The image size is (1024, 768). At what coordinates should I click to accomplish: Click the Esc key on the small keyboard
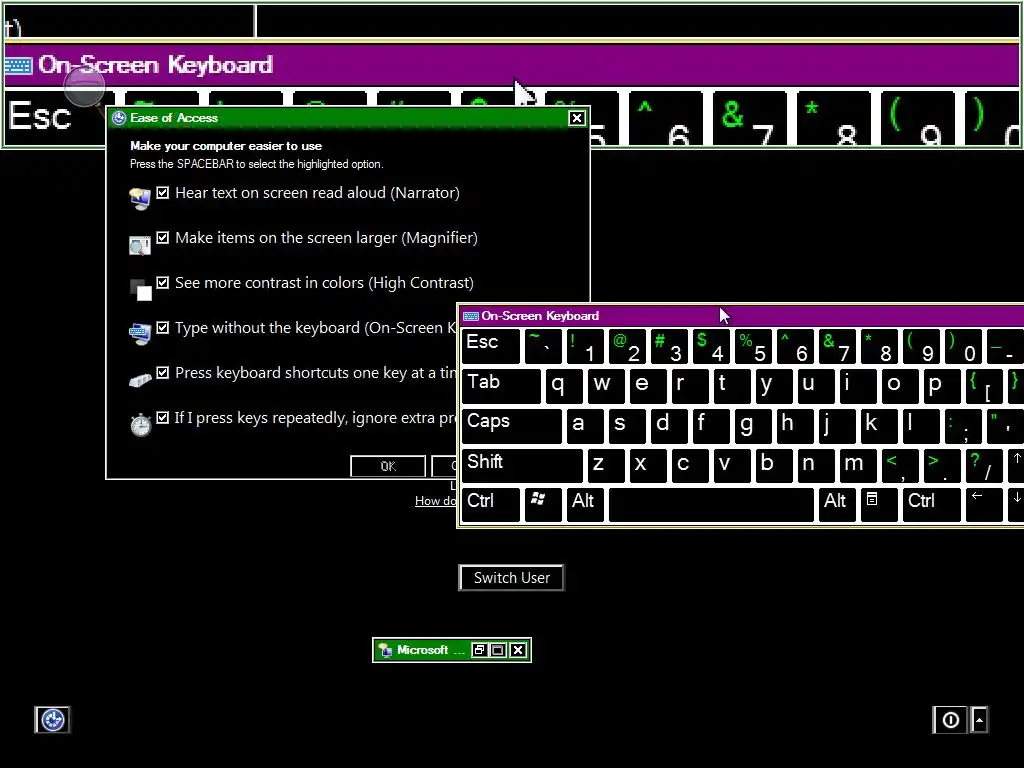(490, 346)
